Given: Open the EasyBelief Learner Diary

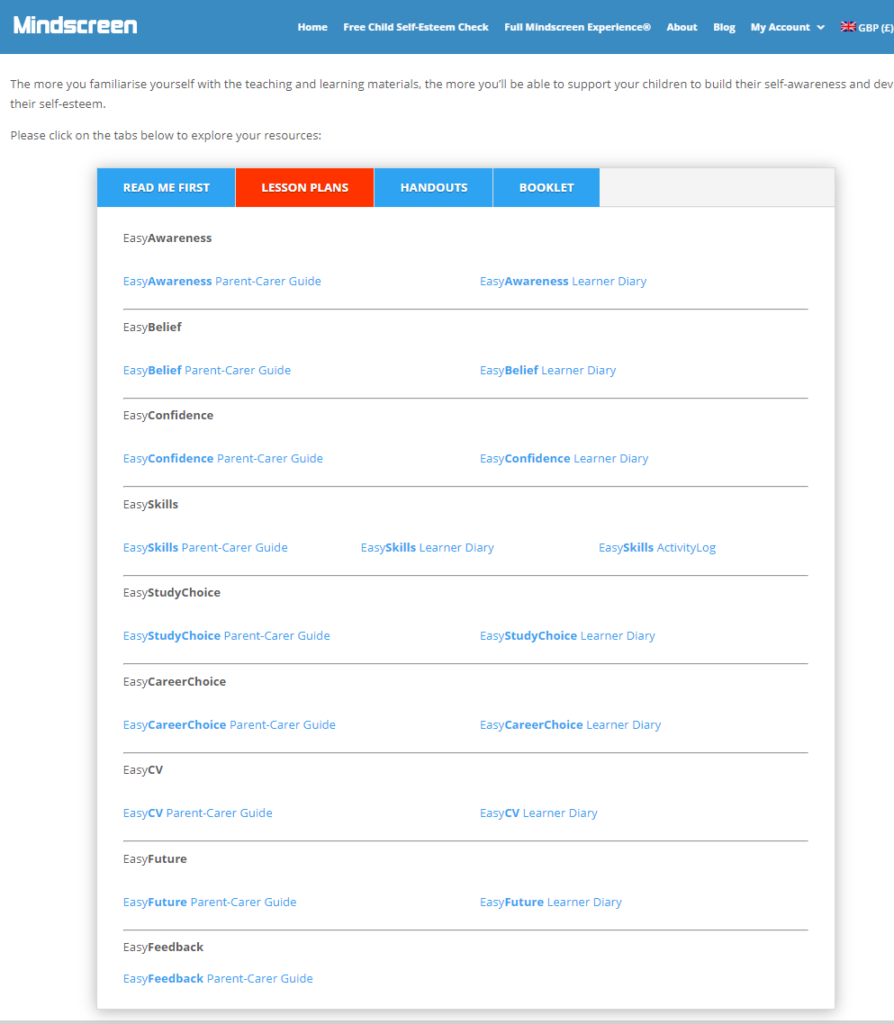Looking at the screenshot, I should pos(548,370).
